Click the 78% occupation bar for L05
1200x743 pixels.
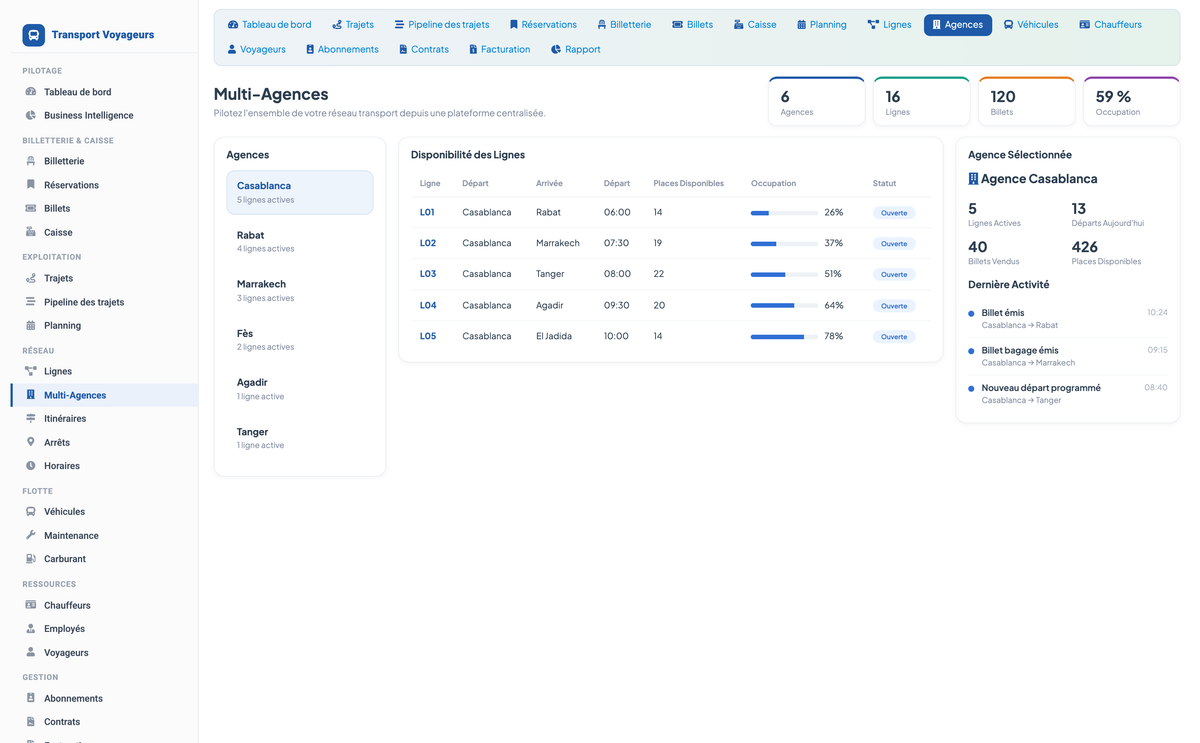tap(784, 337)
